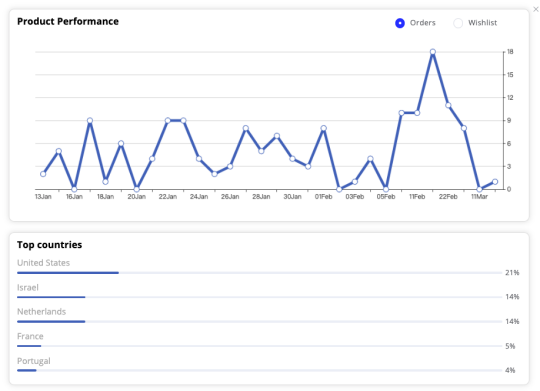
Task: Click the Product Performance heading
Action: pos(68,21)
